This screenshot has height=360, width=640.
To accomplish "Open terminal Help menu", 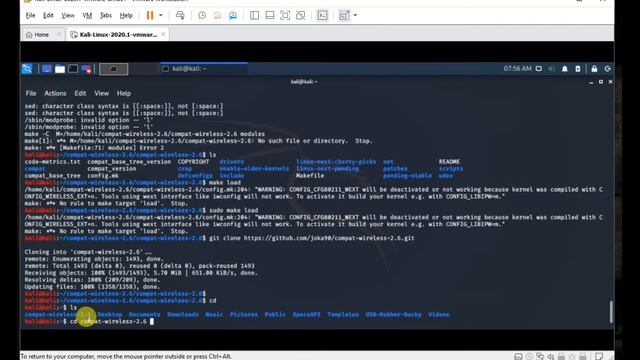I will [124, 93].
